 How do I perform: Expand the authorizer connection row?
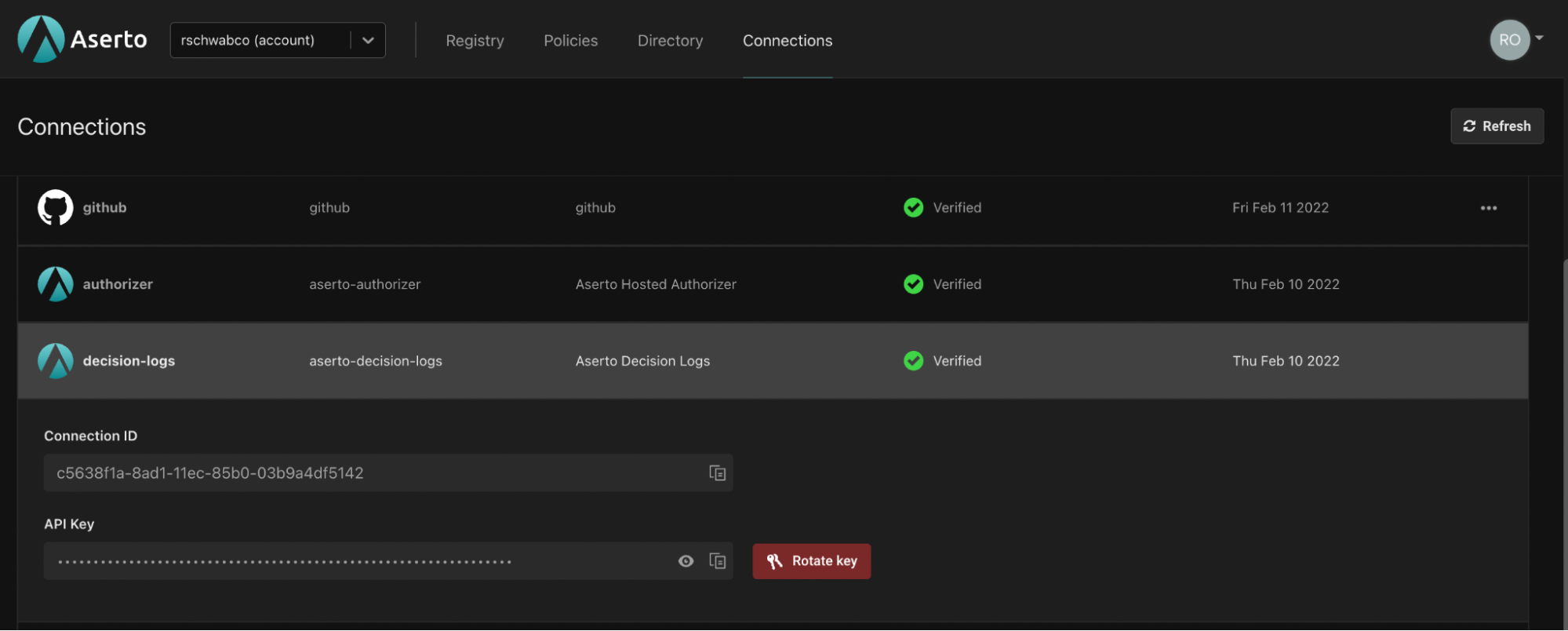click(773, 284)
